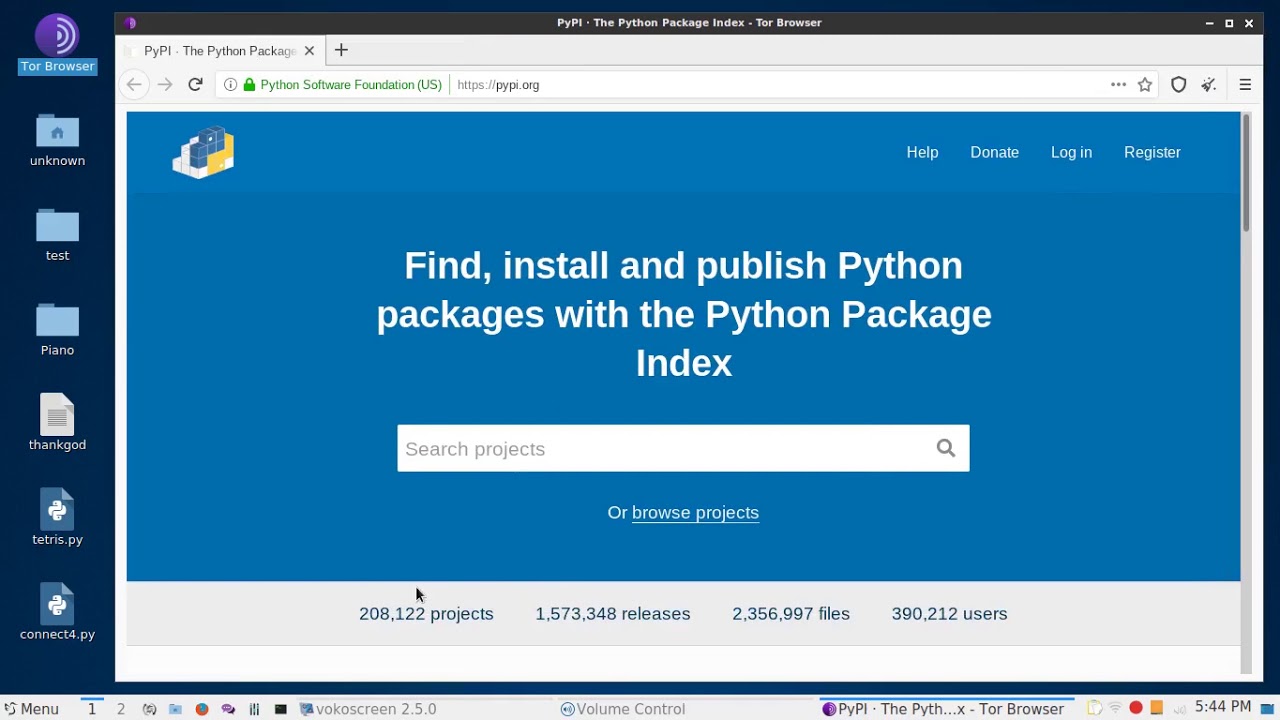The width and height of the screenshot is (1280, 720).
Task: Click the 5:44 PM clock
Action: pyautogui.click(x=1222, y=707)
